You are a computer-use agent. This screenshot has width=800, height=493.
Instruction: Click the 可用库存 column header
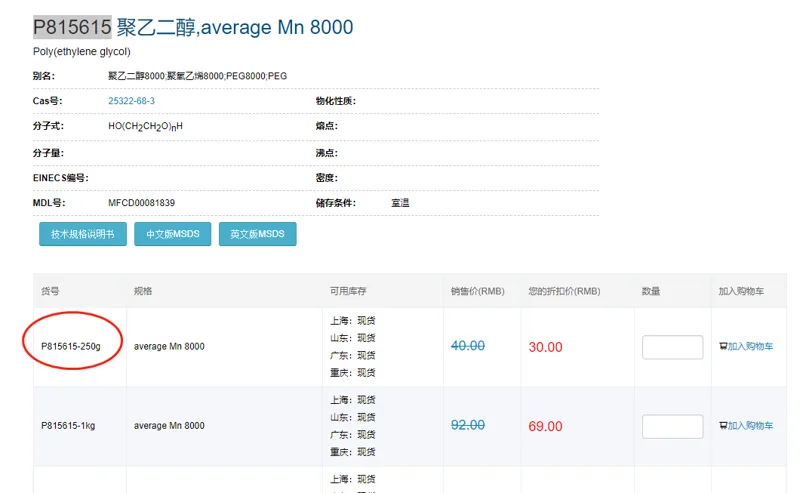click(348, 291)
